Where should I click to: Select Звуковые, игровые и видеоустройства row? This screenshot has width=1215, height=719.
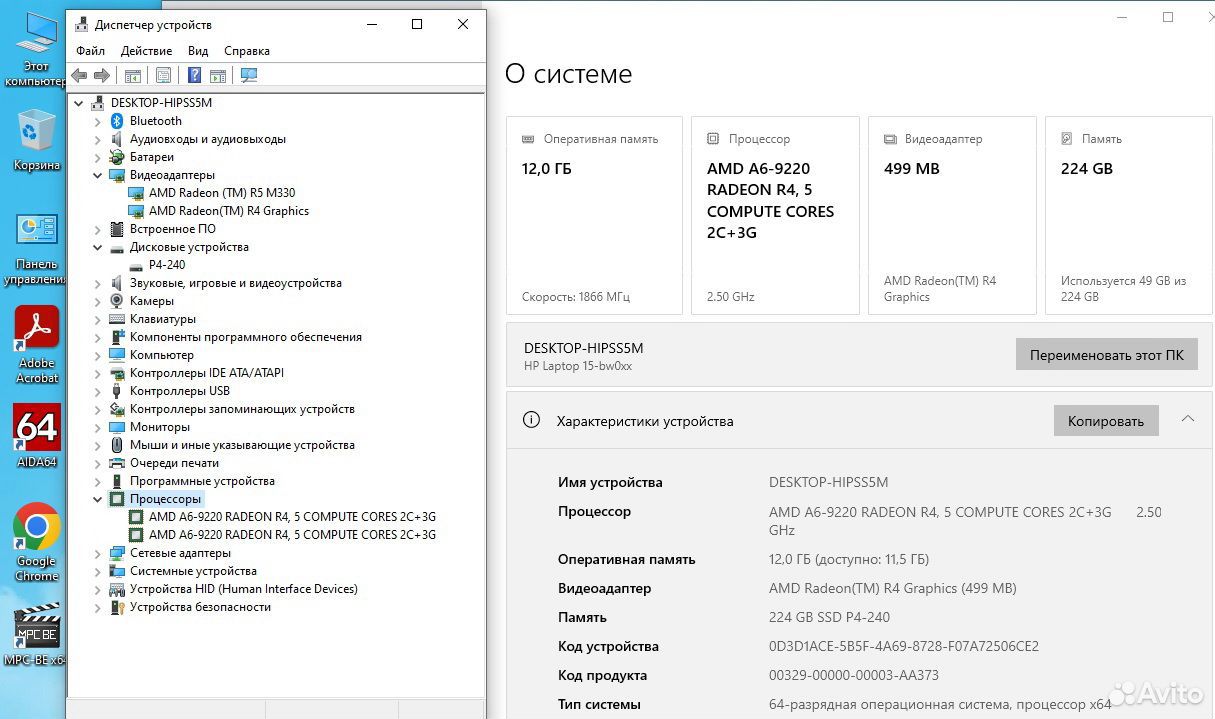pos(236,283)
